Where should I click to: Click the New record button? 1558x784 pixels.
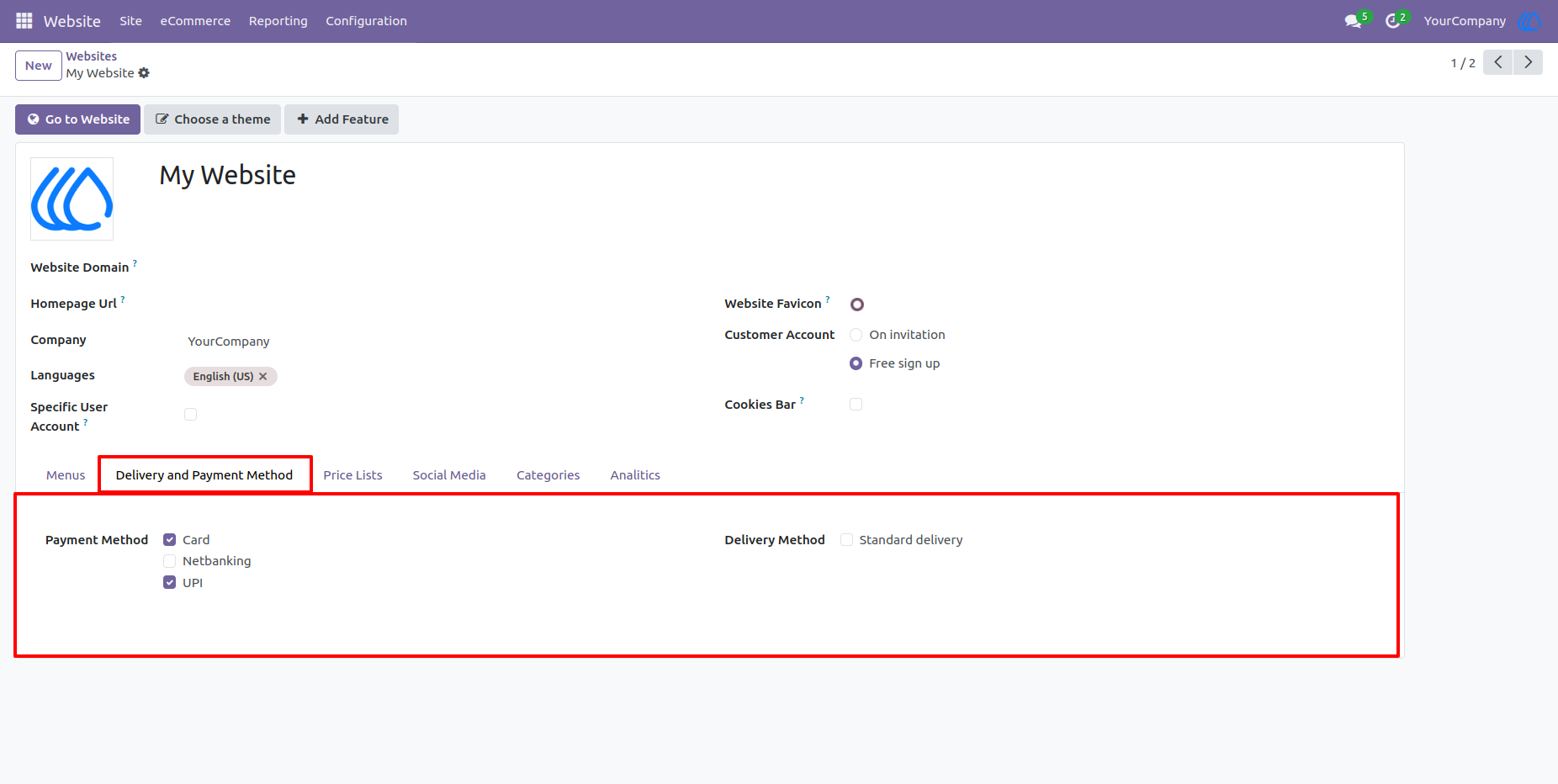pyautogui.click(x=39, y=66)
